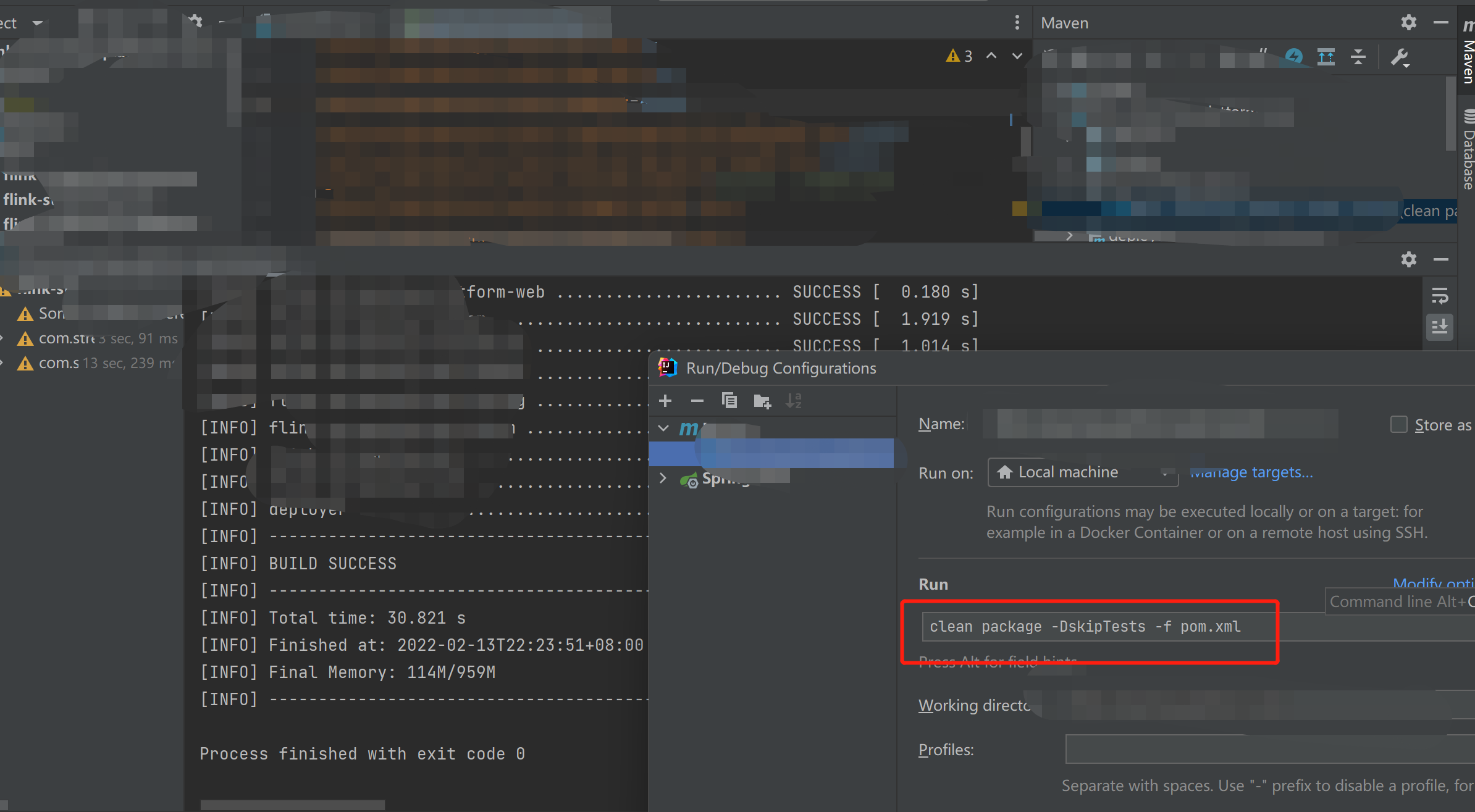
Task: Collapse the Maven configurations group chevron
Action: [x=663, y=428]
